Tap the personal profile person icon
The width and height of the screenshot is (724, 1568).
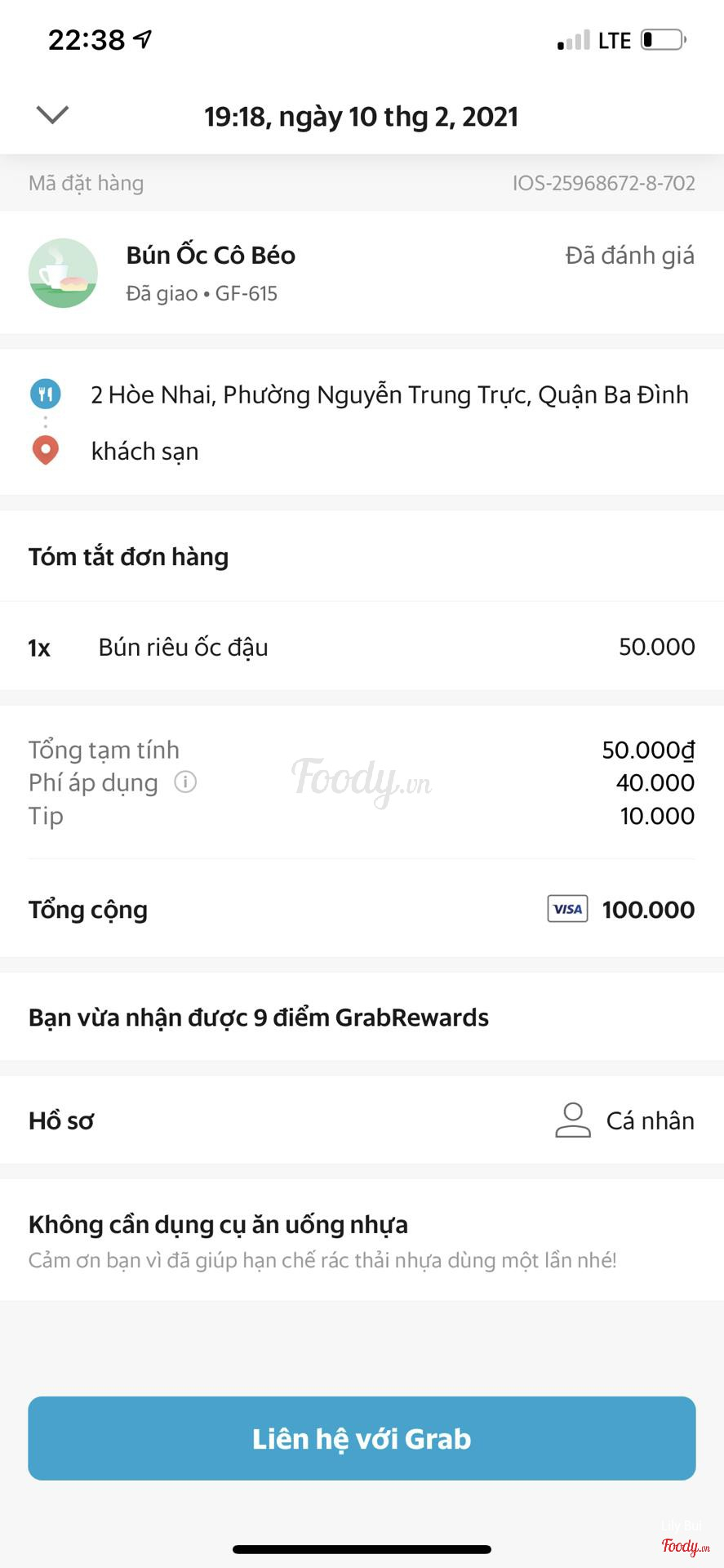[573, 1120]
